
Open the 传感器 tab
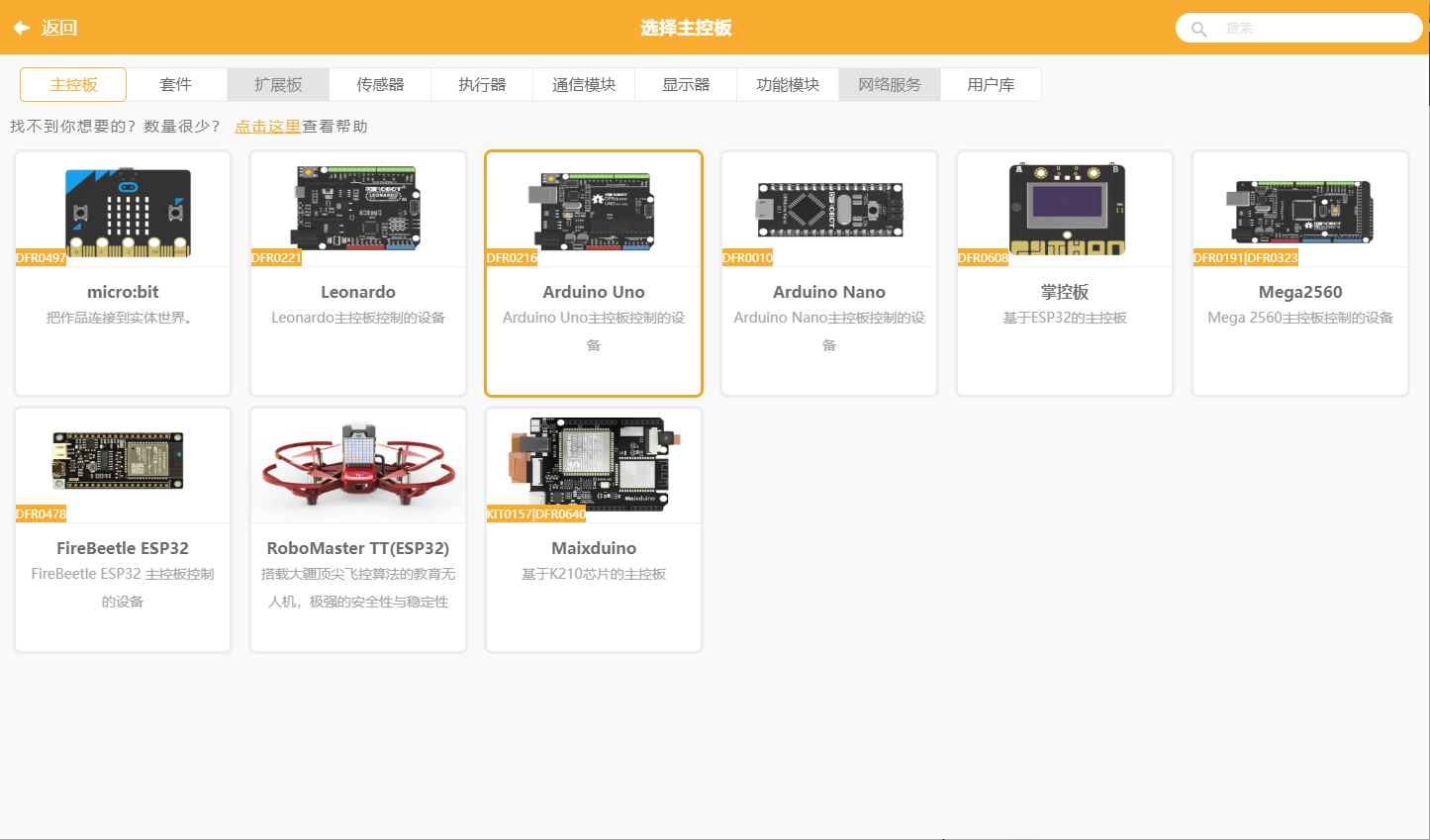point(380,84)
